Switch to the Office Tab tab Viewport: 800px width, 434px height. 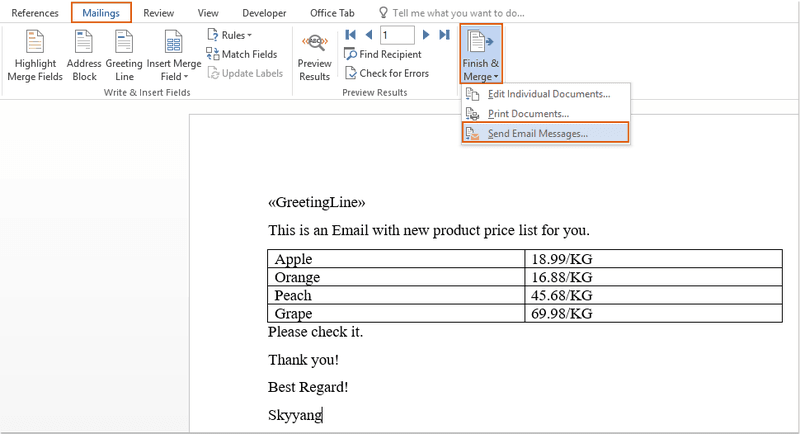click(332, 13)
